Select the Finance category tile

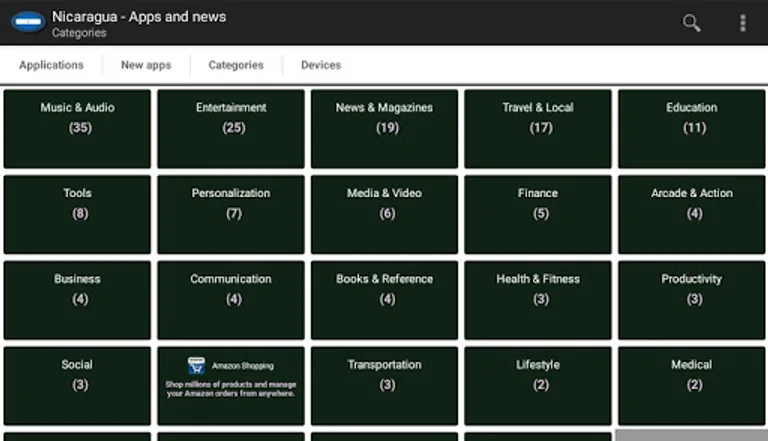tap(538, 215)
